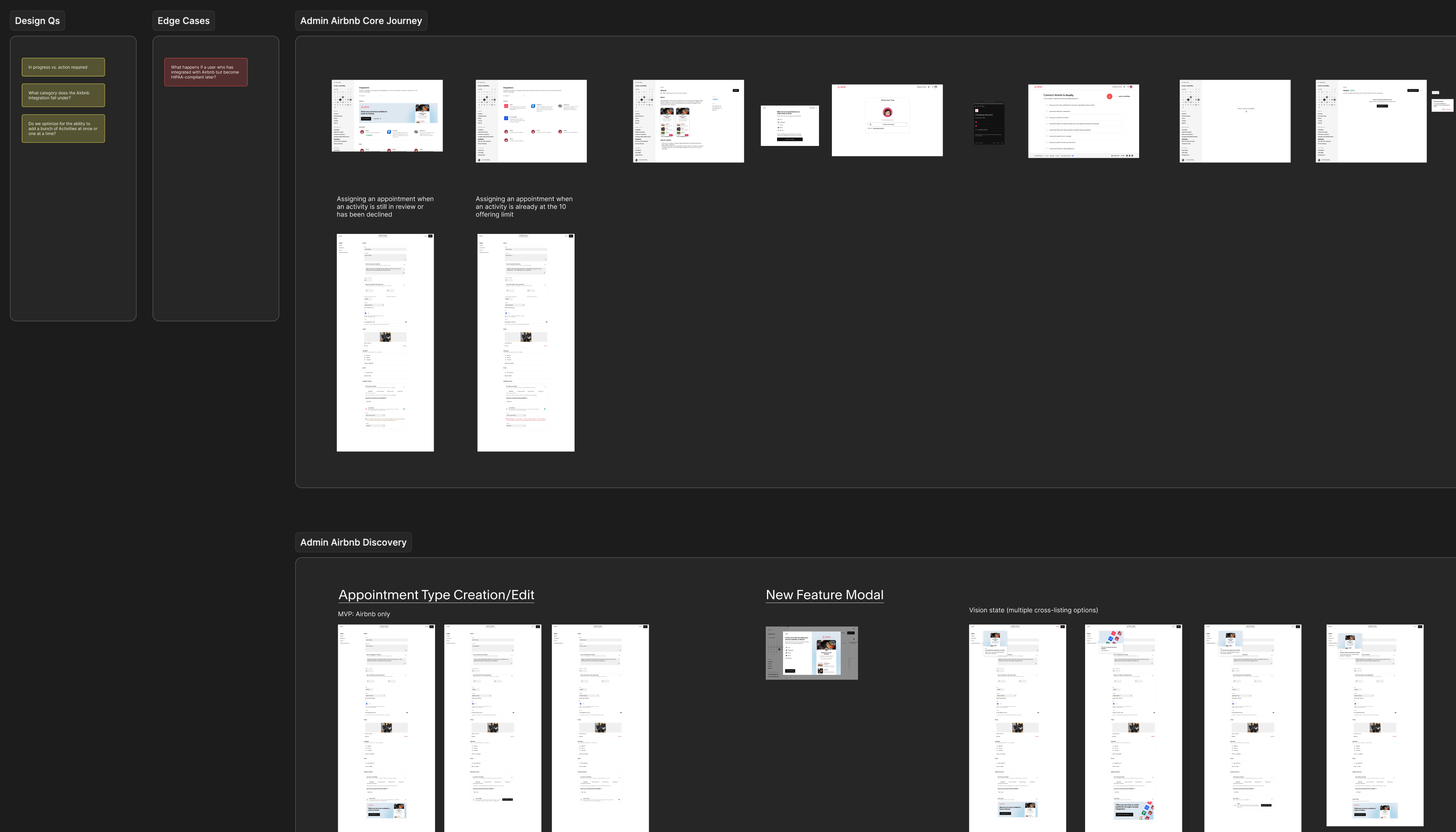Check a calendar checkbox under Calendars section
The width and height of the screenshot is (1456, 832).
(365, 356)
